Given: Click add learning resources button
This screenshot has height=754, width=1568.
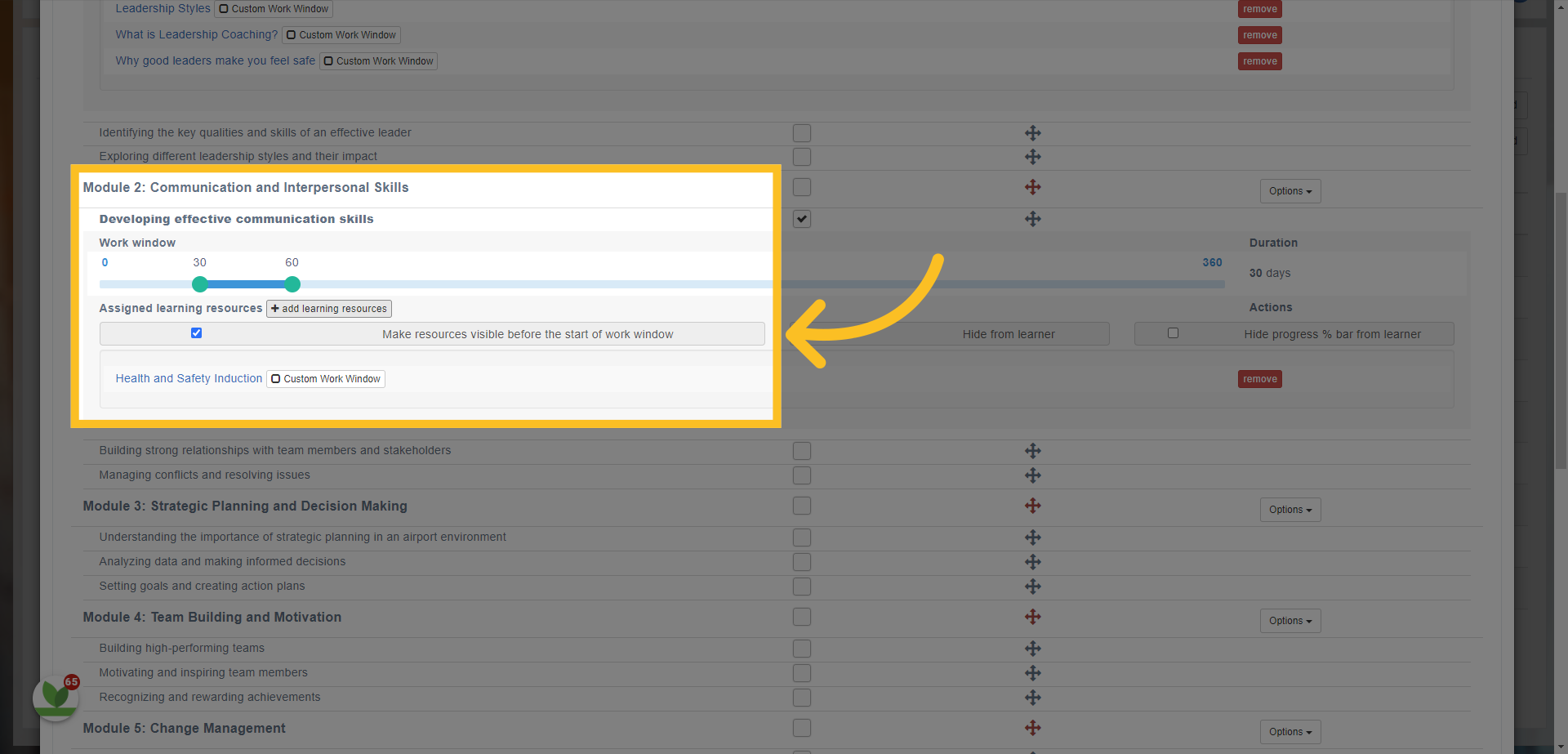Looking at the screenshot, I should point(329,309).
